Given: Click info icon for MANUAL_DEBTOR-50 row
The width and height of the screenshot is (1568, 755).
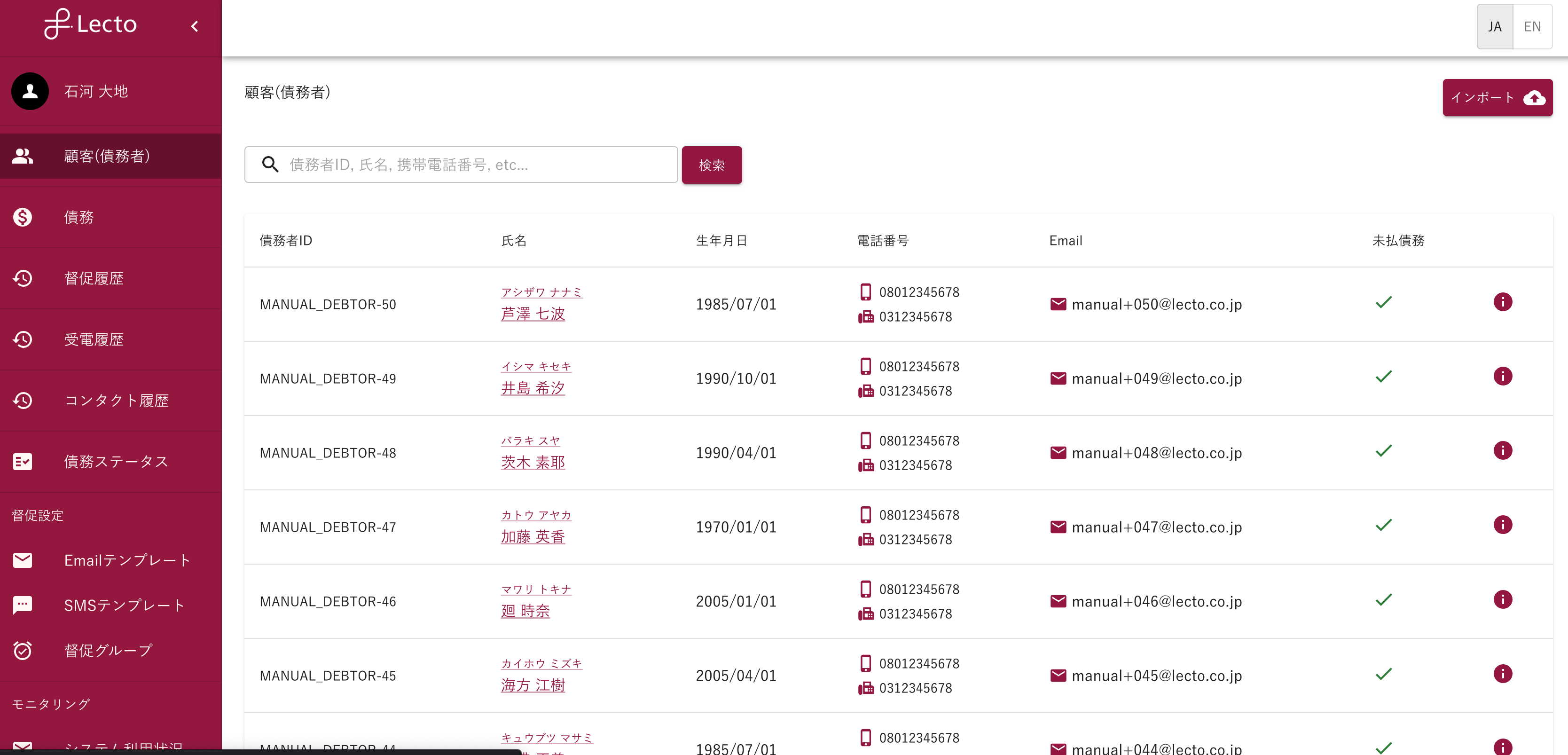Looking at the screenshot, I should point(1502,302).
